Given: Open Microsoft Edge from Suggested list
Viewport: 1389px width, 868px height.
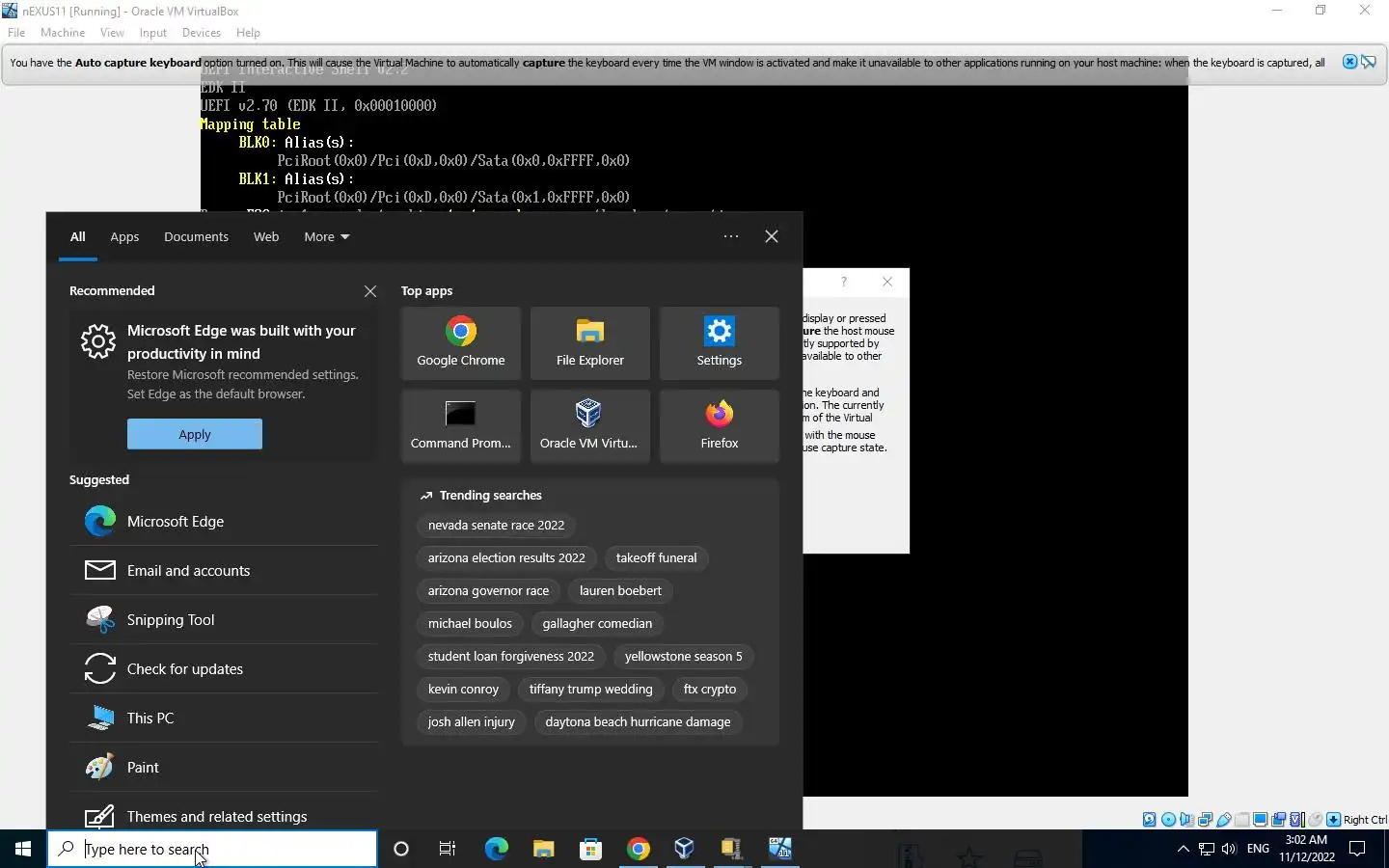Looking at the screenshot, I should click(x=224, y=521).
